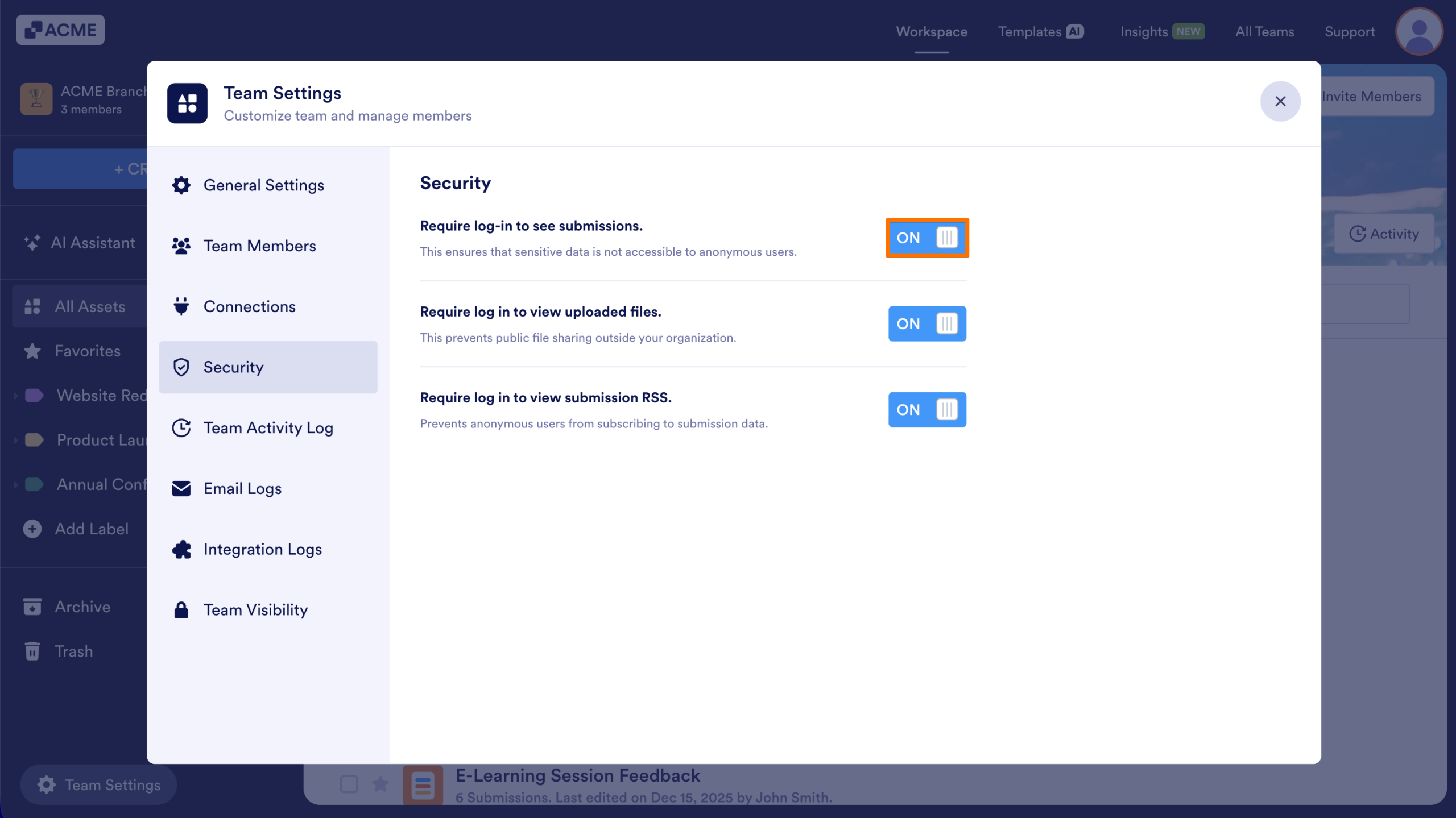1456x818 pixels.
Task: Click the search field behind dialog
Action: pyautogui.click(x=1365, y=304)
